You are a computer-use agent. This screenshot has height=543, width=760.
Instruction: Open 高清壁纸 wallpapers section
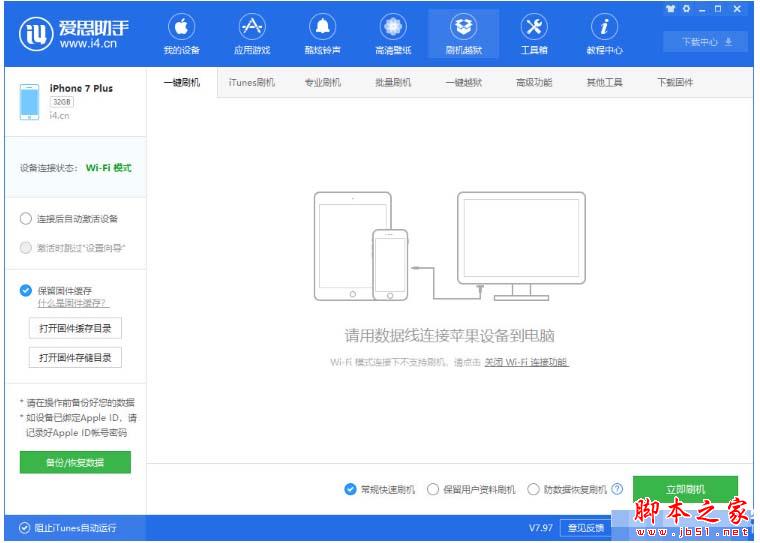point(393,34)
